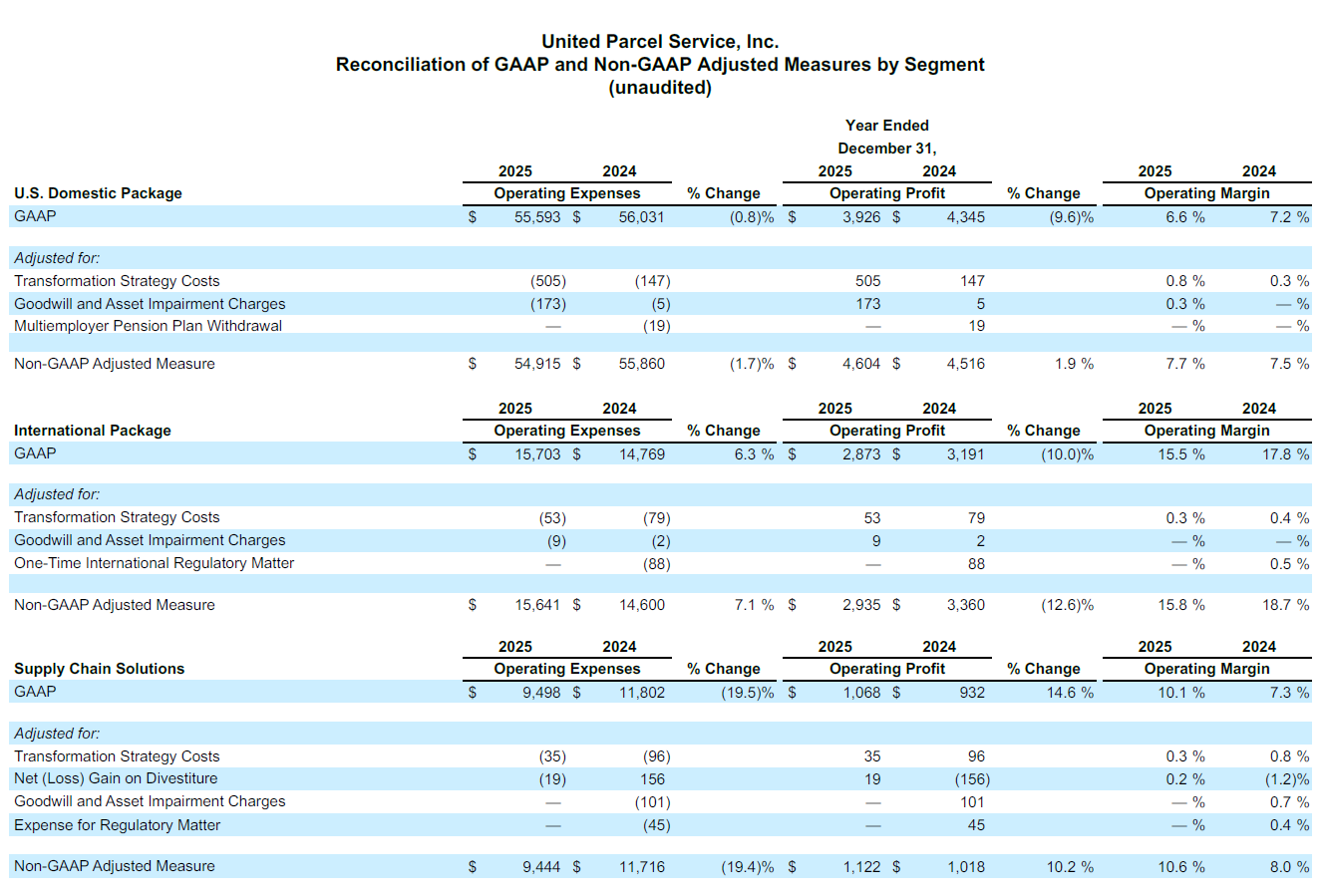Click the 55,593 operating expenses value
1322x896 pixels.
click(x=537, y=217)
